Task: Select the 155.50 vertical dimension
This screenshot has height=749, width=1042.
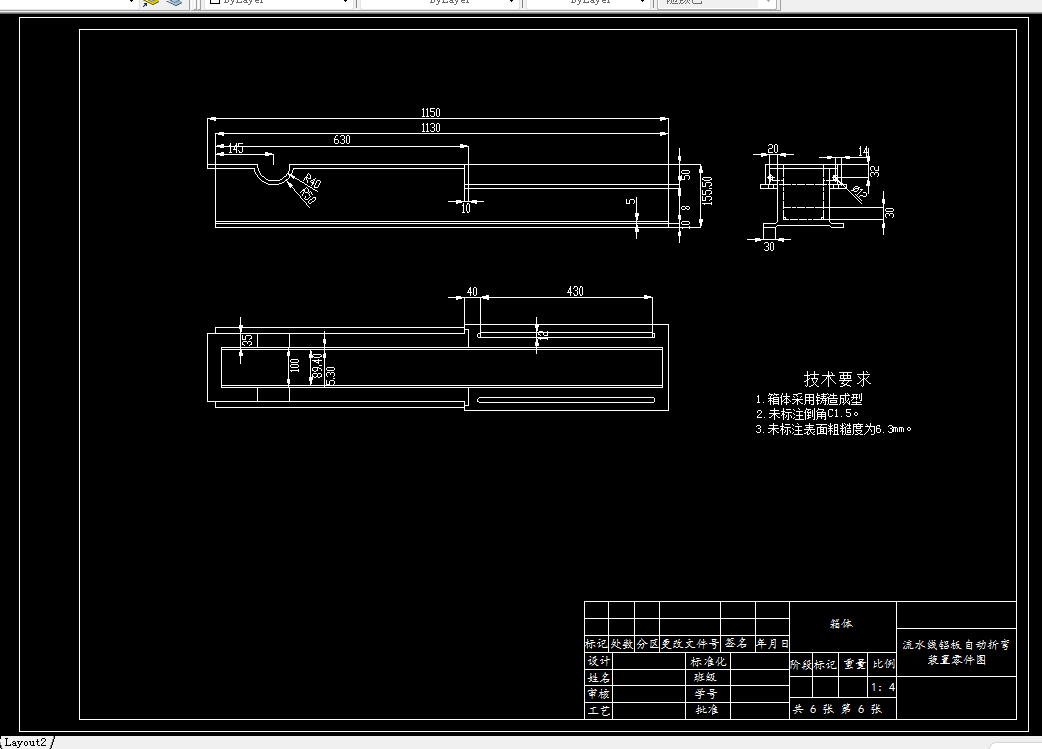Action: (707, 191)
